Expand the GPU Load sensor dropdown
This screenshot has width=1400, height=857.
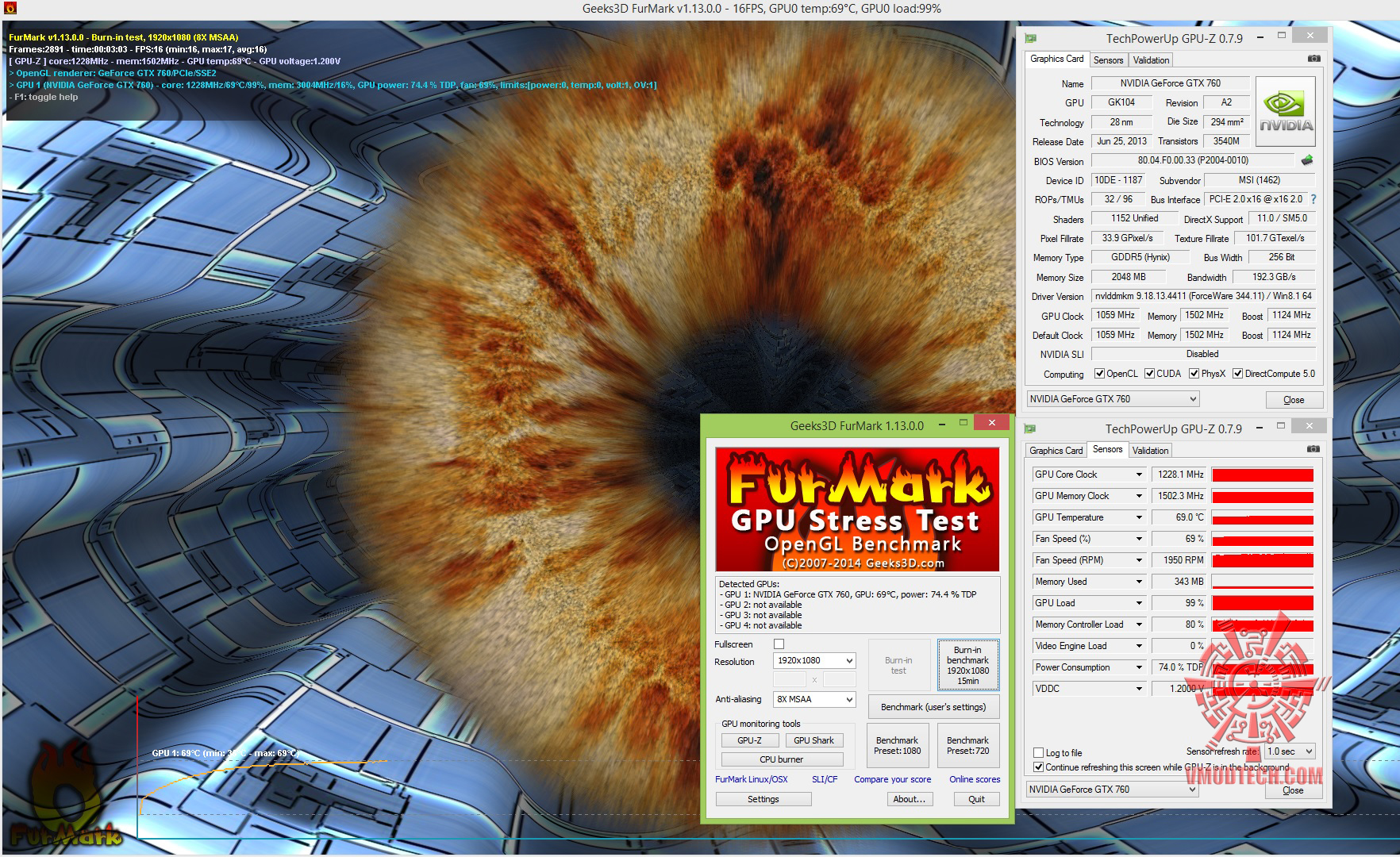pos(1139,603)
